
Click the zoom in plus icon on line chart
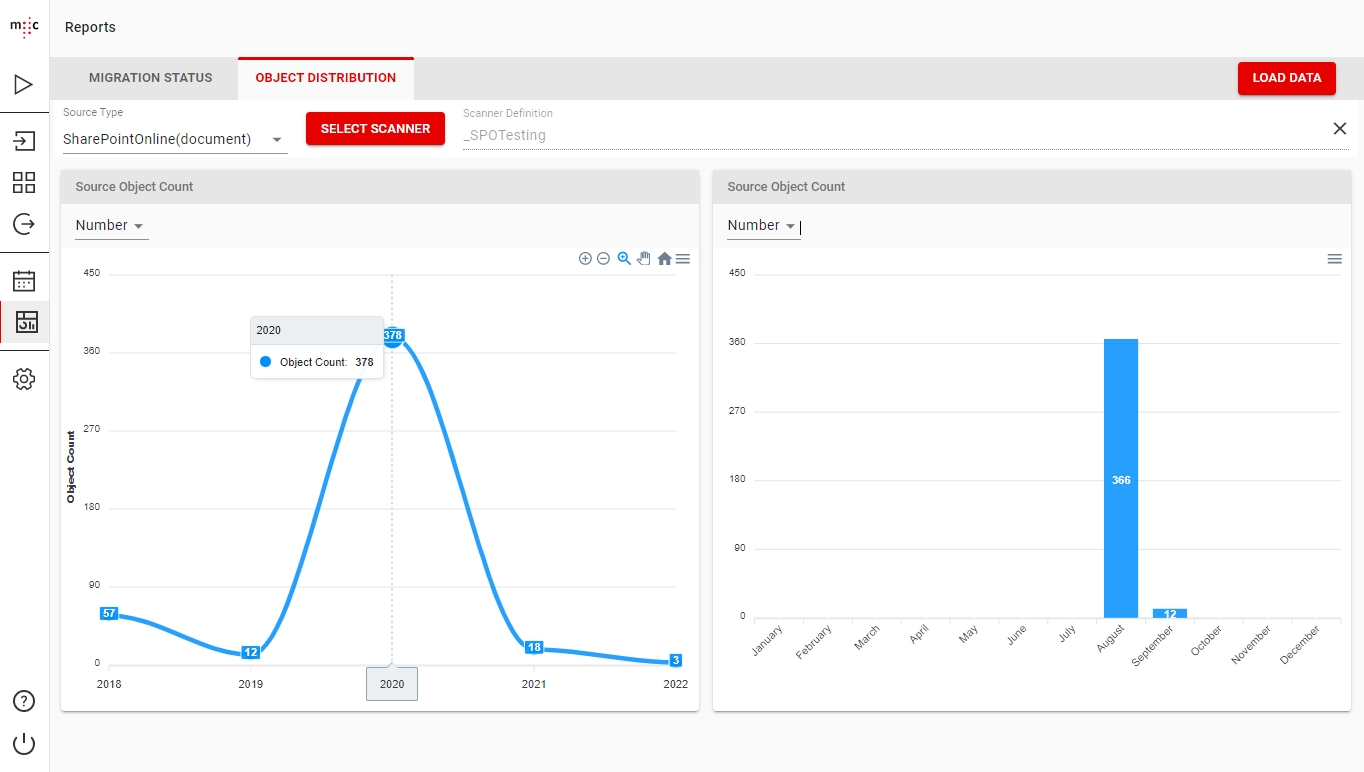(585, 259)
